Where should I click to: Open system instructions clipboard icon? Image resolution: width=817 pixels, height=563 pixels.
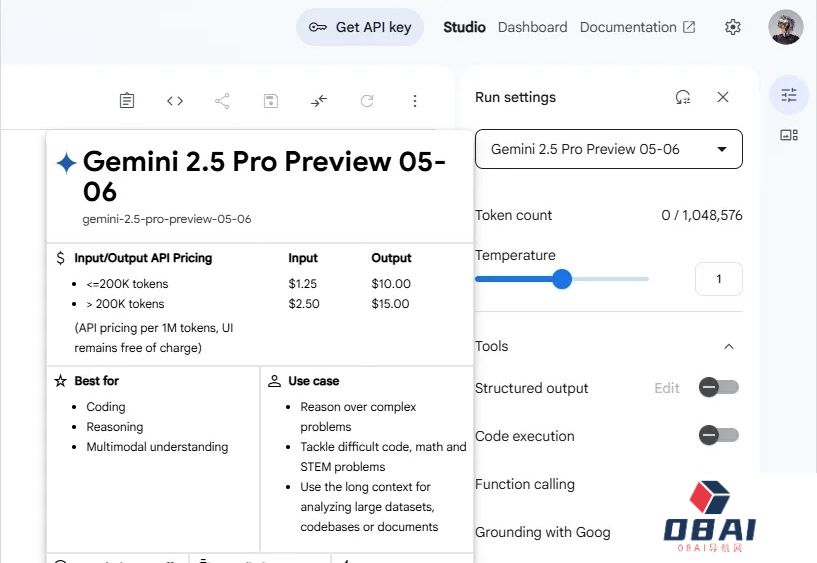point(127,101)
